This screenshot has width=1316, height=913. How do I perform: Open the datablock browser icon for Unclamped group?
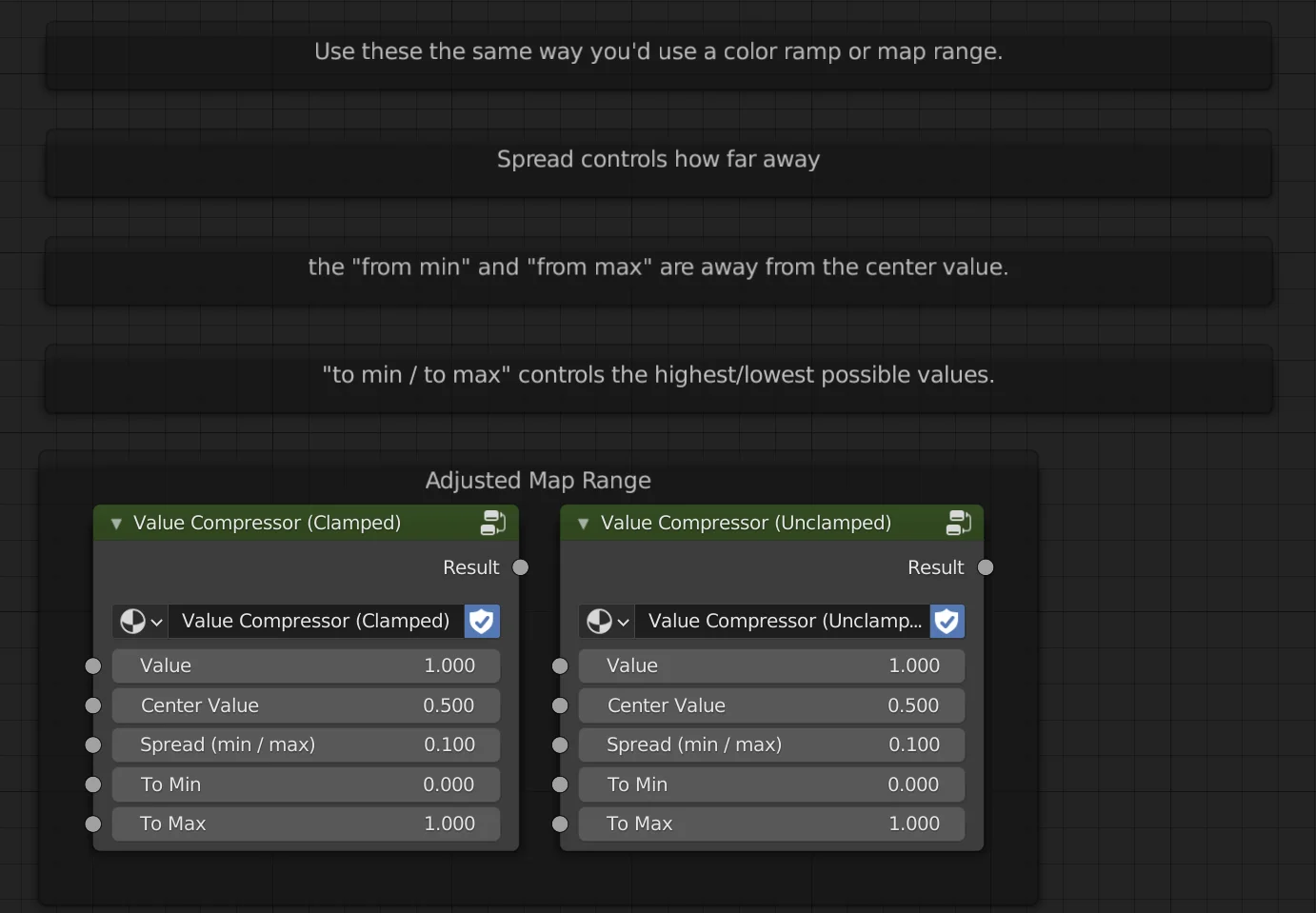pos(600,621)
